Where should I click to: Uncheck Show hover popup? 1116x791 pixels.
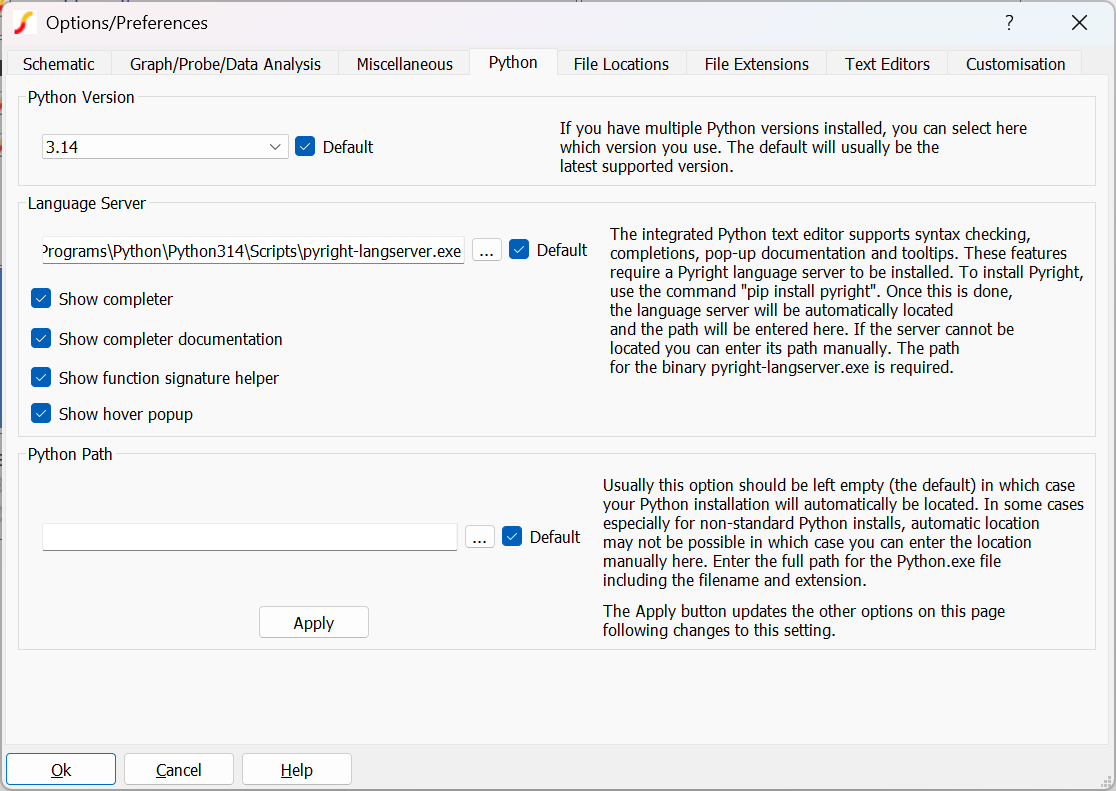(40, 412)
